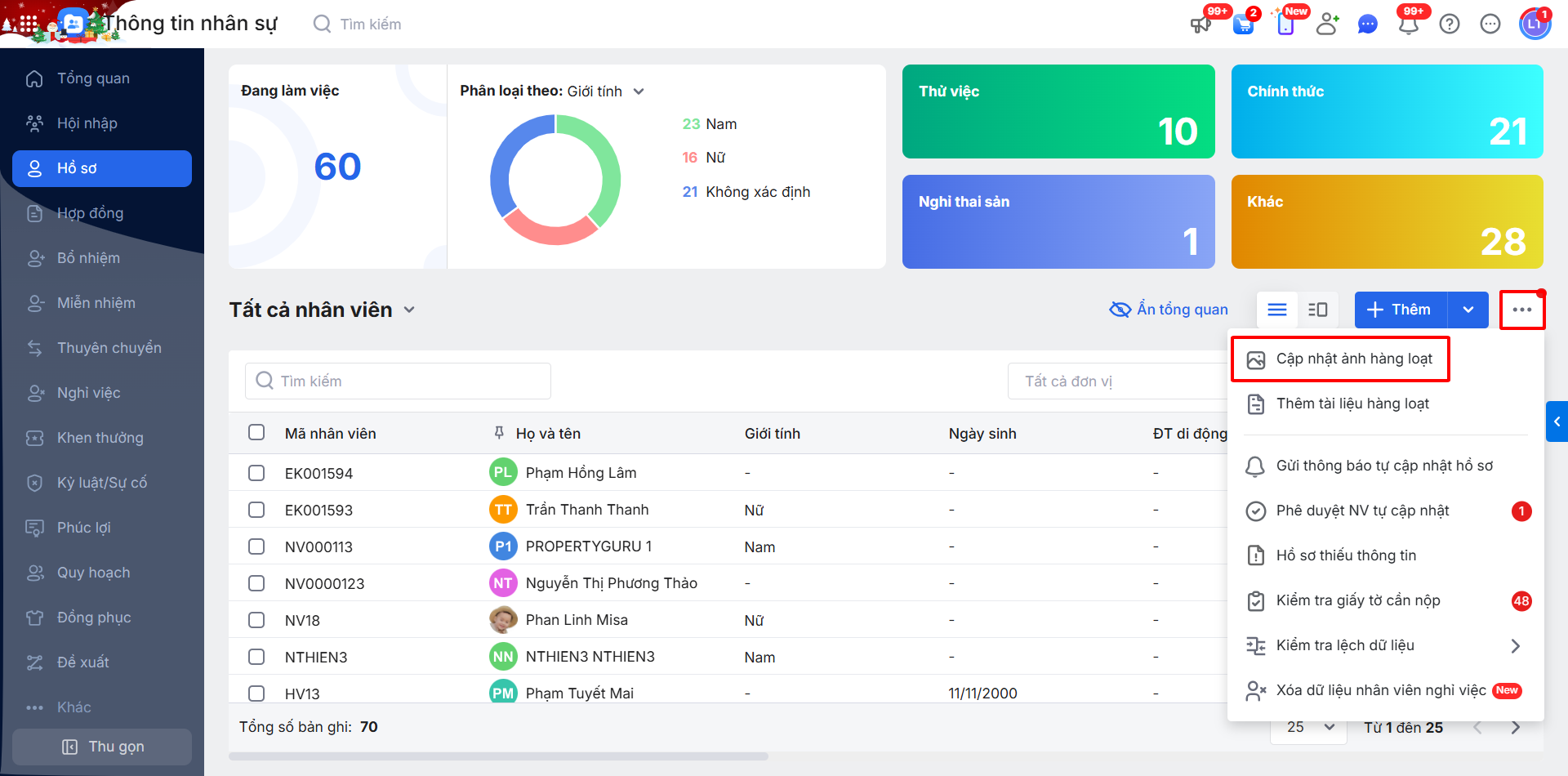Choose Hồ sơ thiếu thông tin option
1568x776 pixels.
1346,555
